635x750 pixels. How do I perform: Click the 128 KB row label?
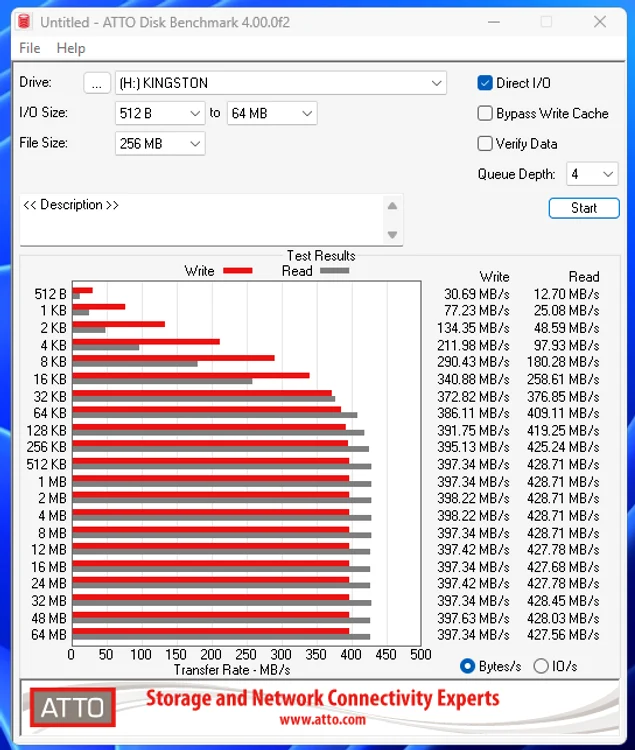[46, 430]
